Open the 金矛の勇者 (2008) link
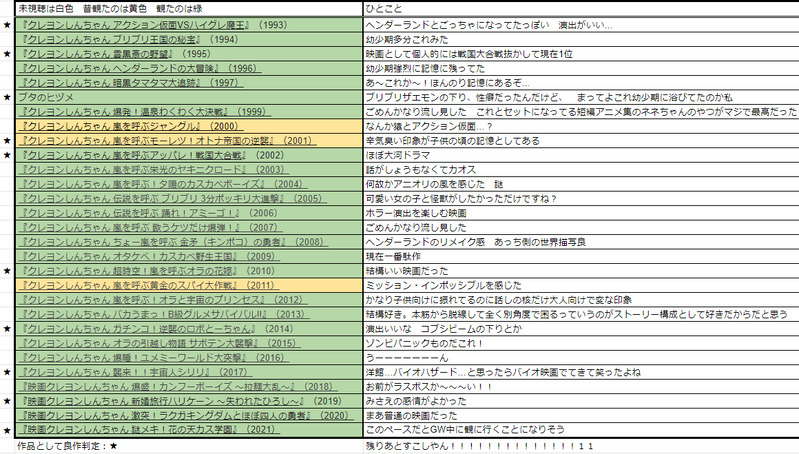This screenshot has width=799, height=454. point(173,242)
